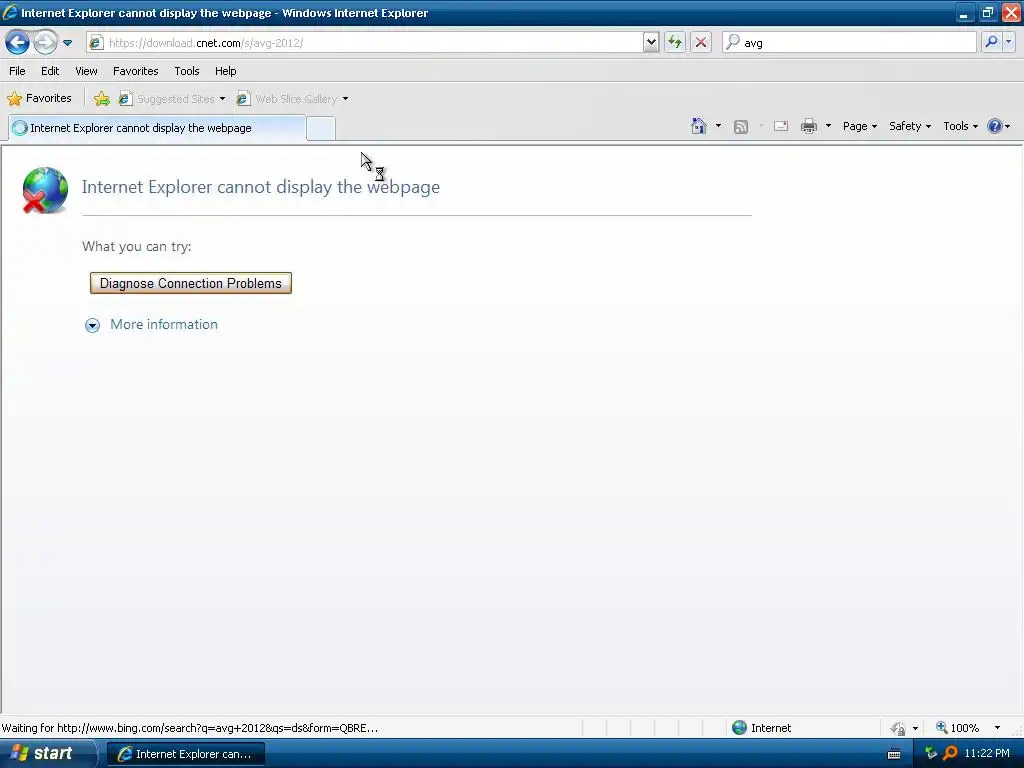Image resolution: width=1024 pixels, height=768 pixels.
Task: Open the zoom level dropdown arrow
Action: coord(997,728)
